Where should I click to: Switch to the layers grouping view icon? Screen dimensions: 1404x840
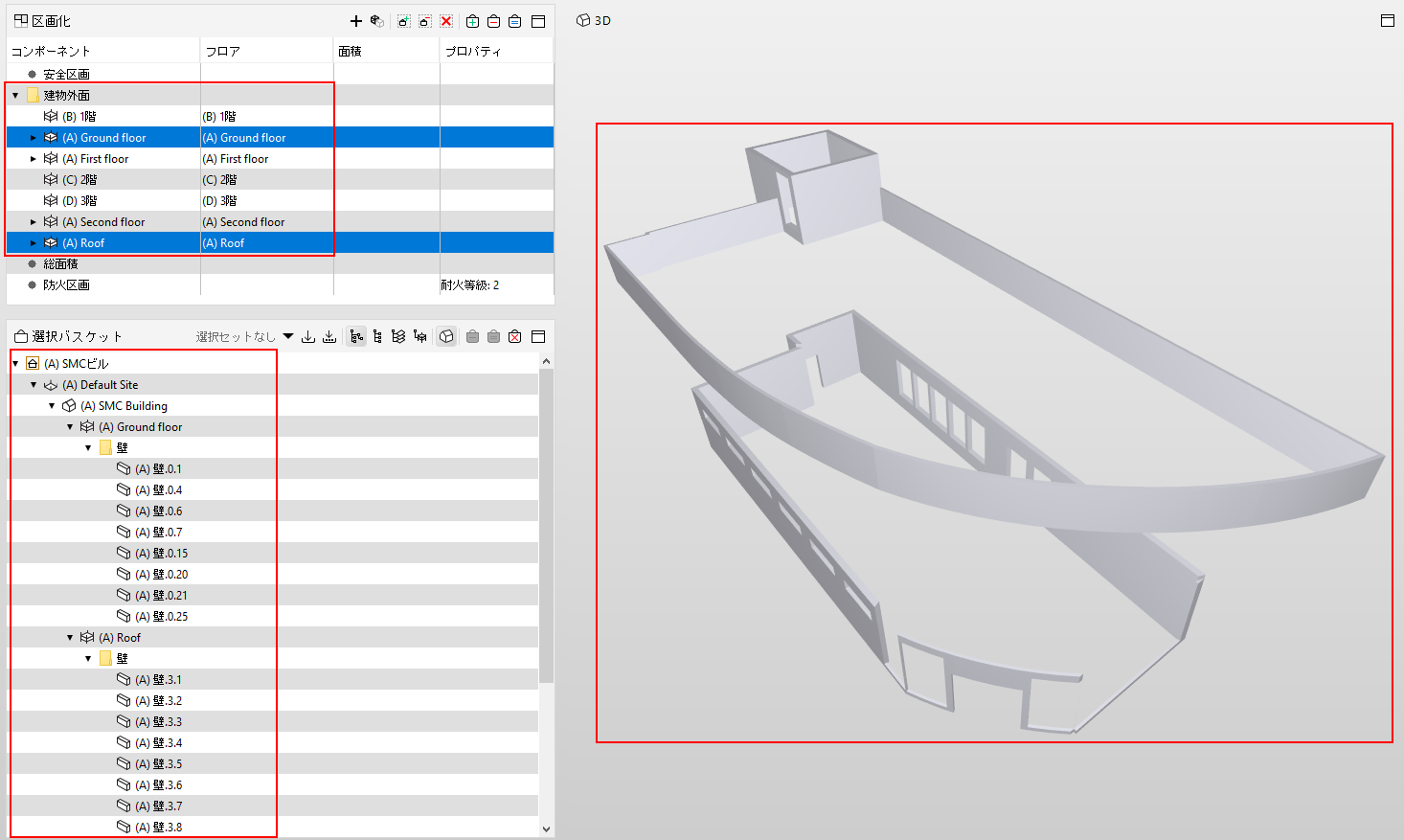[x=398, y=336]
